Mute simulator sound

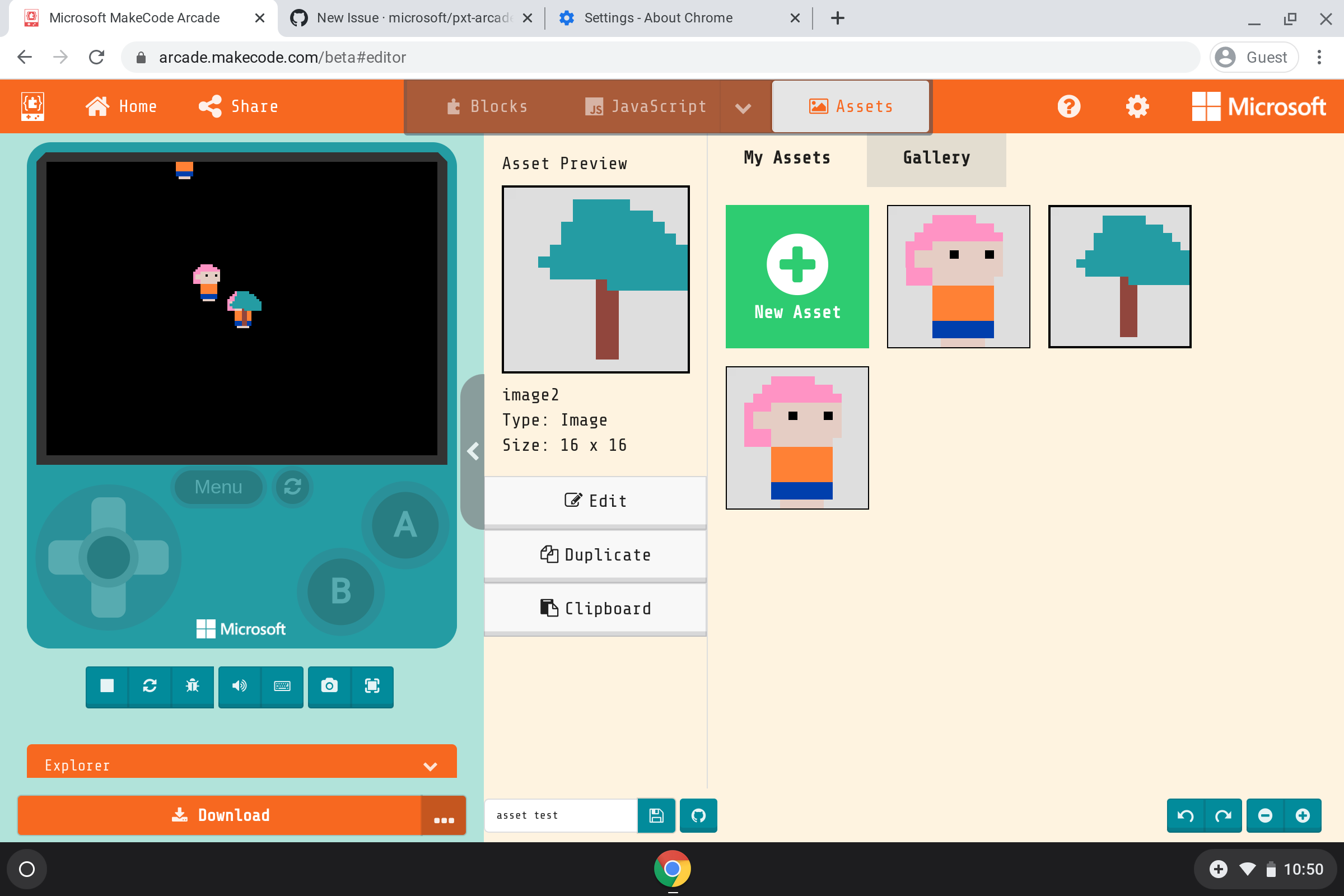tap(240, 687)
